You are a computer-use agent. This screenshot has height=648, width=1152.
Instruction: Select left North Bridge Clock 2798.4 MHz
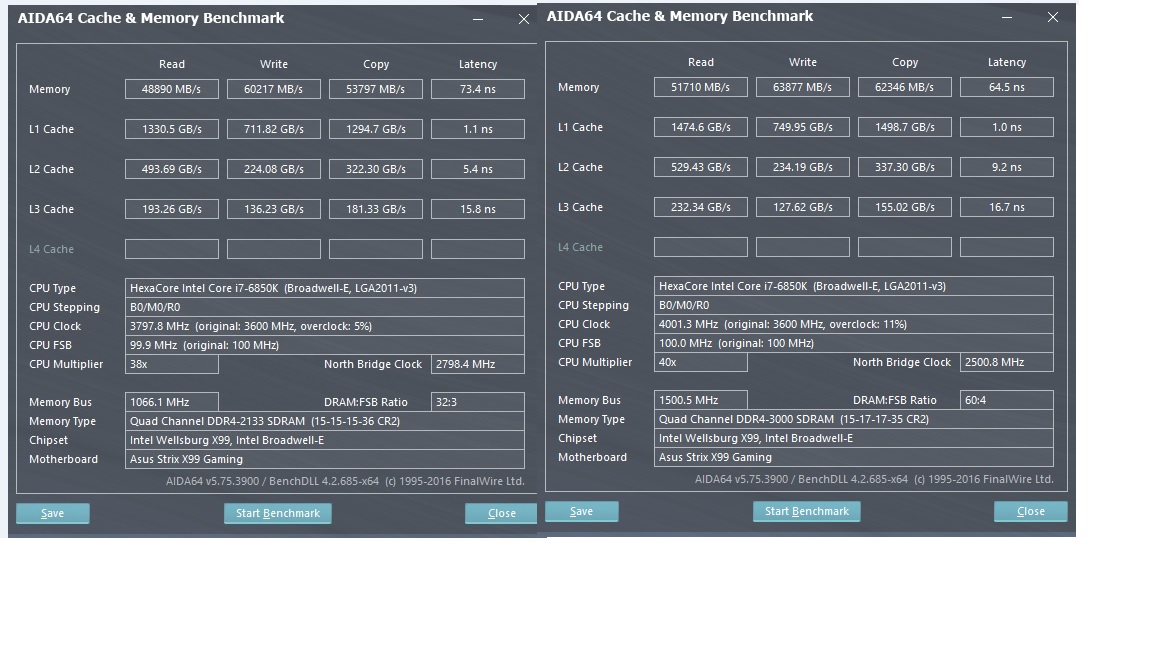478,364
